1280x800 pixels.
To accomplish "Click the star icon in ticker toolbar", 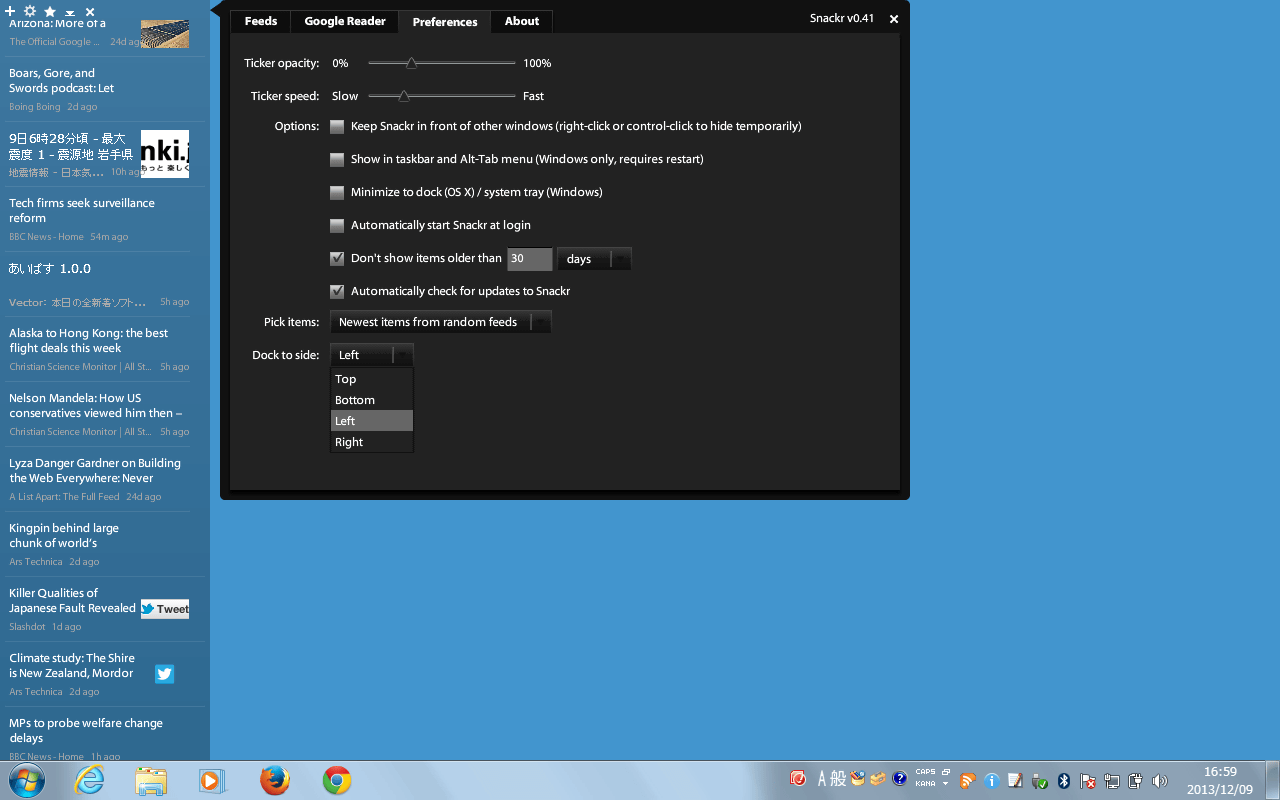I will pos(50,12).
